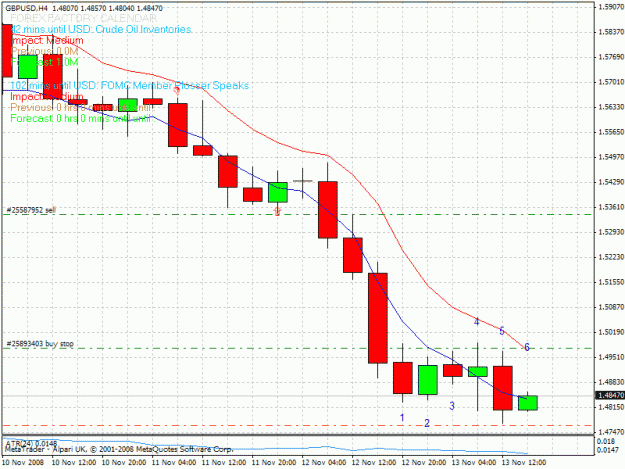Select the FOREX FACTORY CALENDAR heading label
This screenshot has width=625, height=469.
point(83,18)
